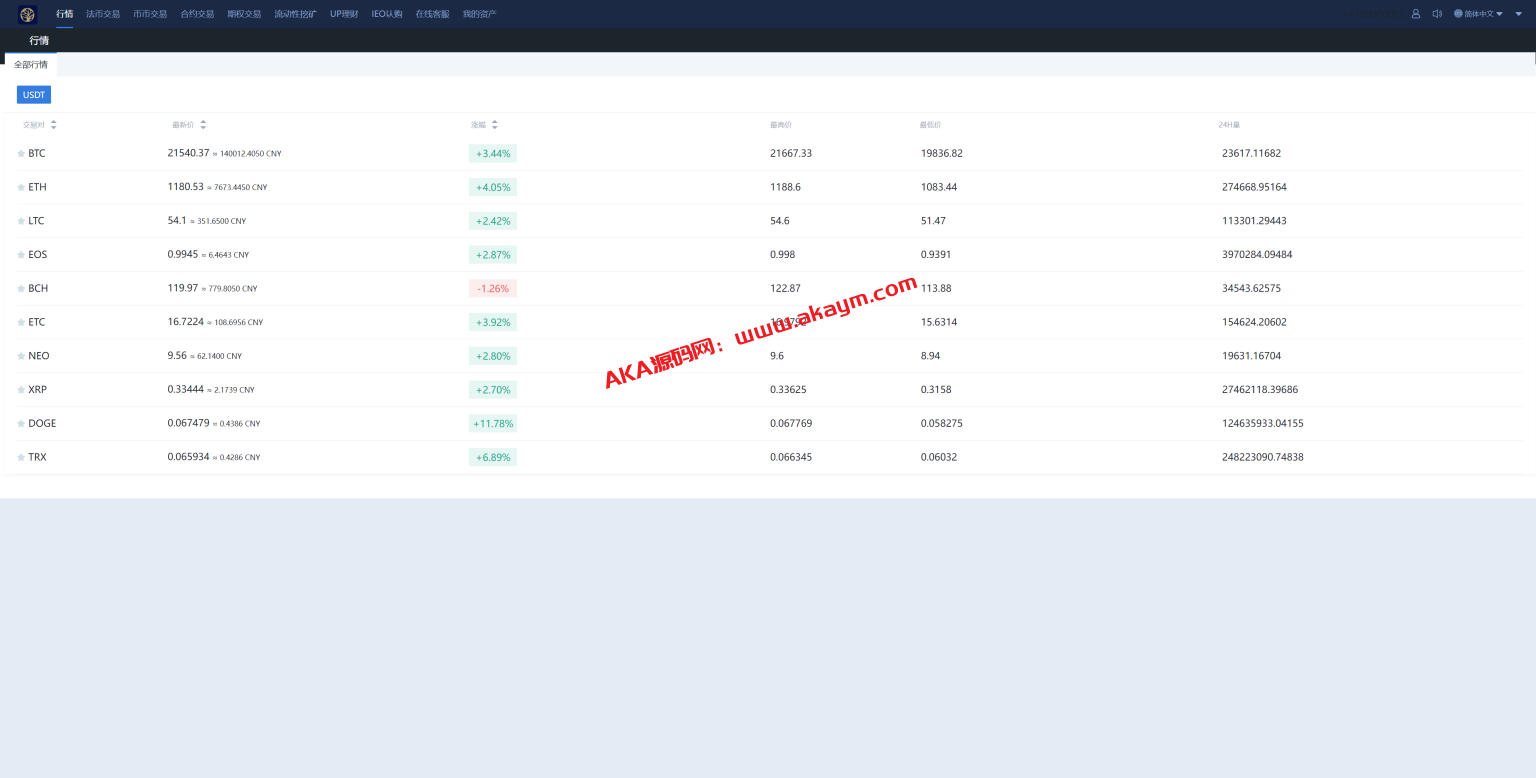
Task: Star the DOGE trading pair
Action: point(21,424)
